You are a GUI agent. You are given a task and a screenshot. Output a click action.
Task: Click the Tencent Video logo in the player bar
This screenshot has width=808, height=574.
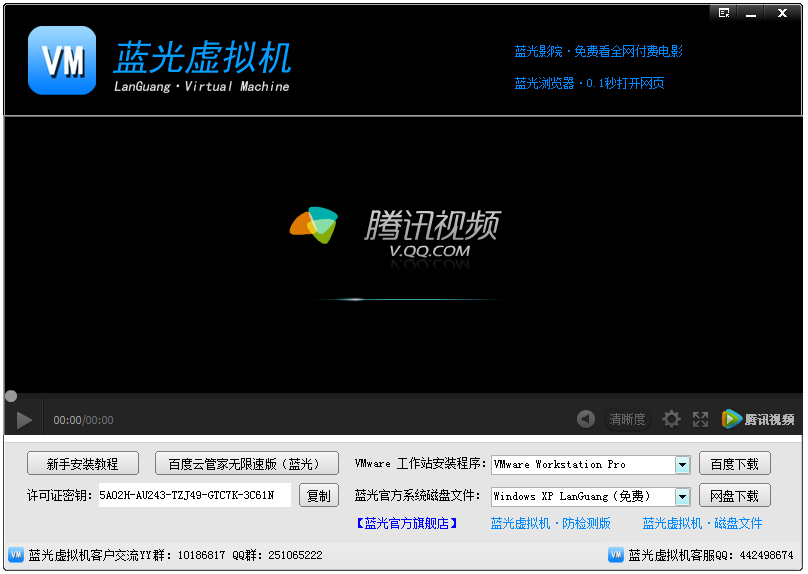(x=758, y=419)
